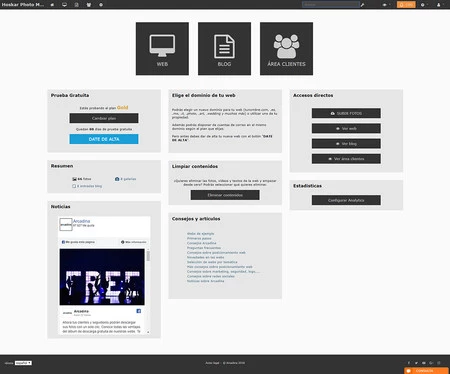The height and width of the screenshot is (374, 450).
Task: Click the Facebook icon in footer
Action: [409, 363]
